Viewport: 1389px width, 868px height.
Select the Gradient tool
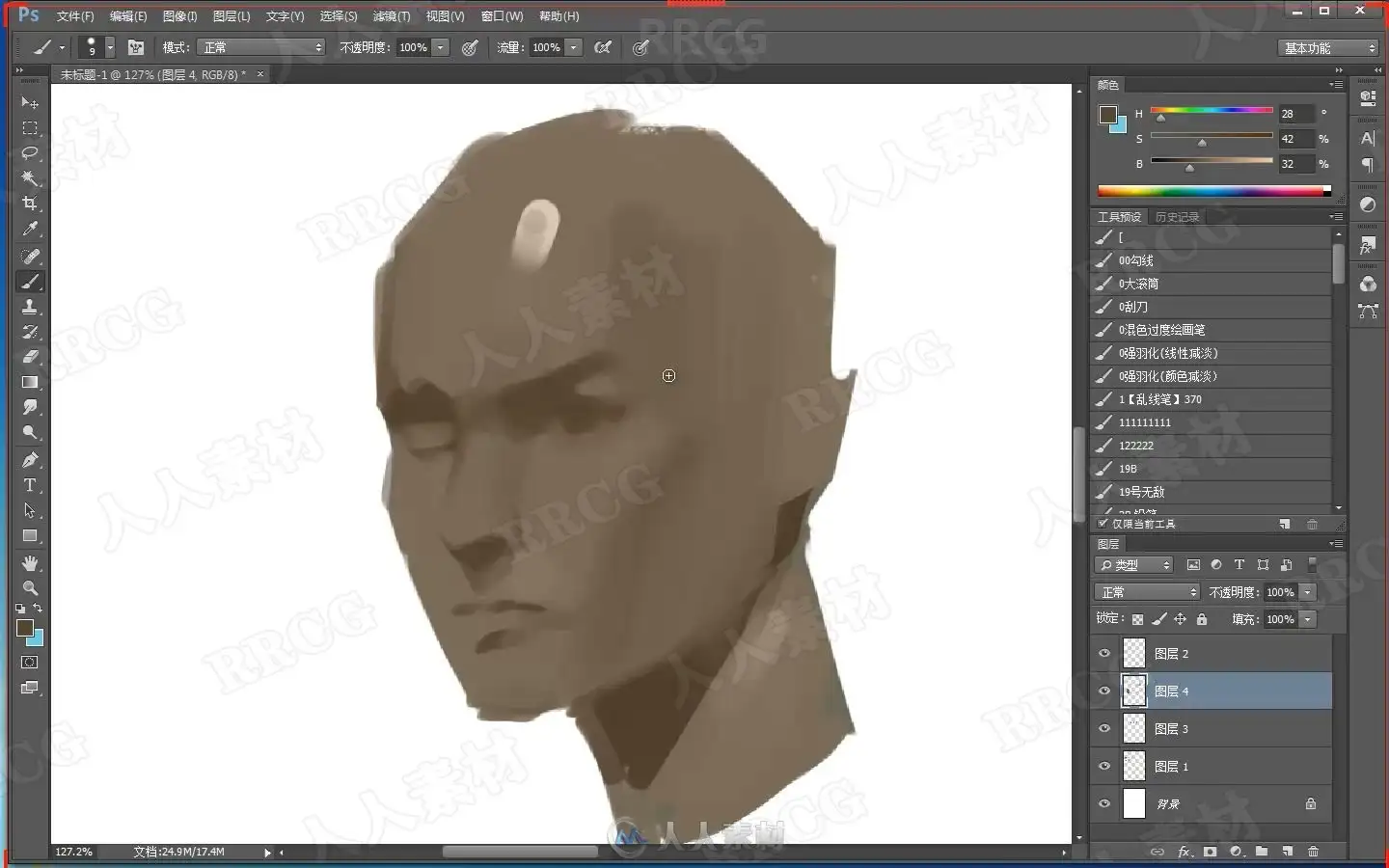coord(30,382)
